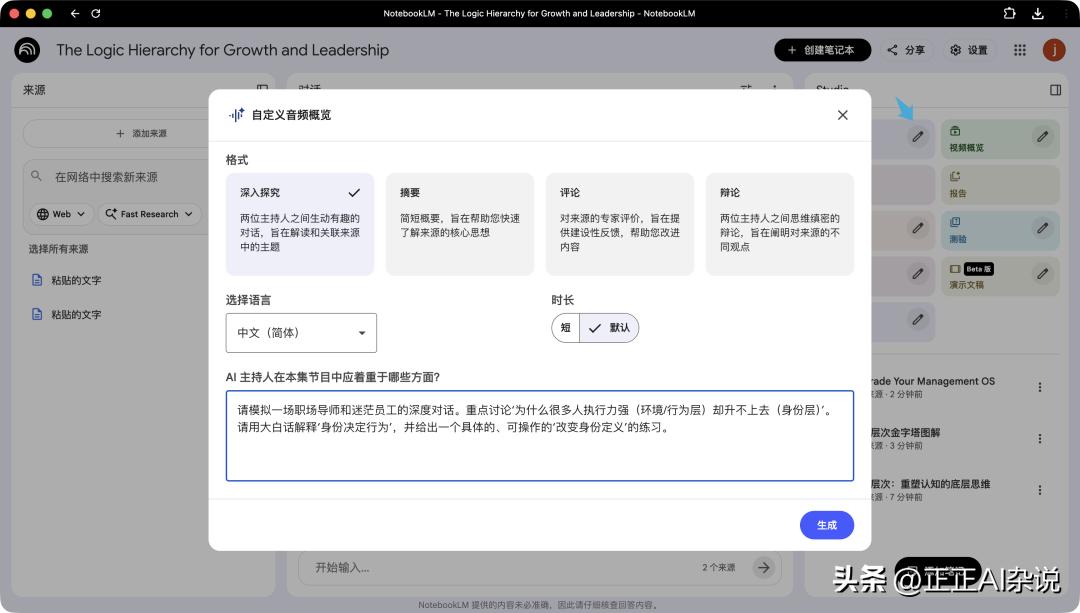Open the user account avatar
The width and height of the screenshot is (1080, 613).
[x=1053, y=50]
